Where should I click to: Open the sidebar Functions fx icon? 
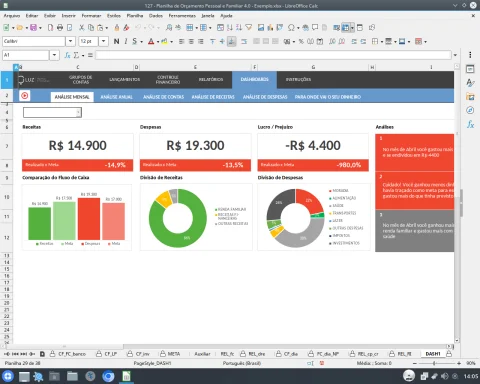point(470,124)
